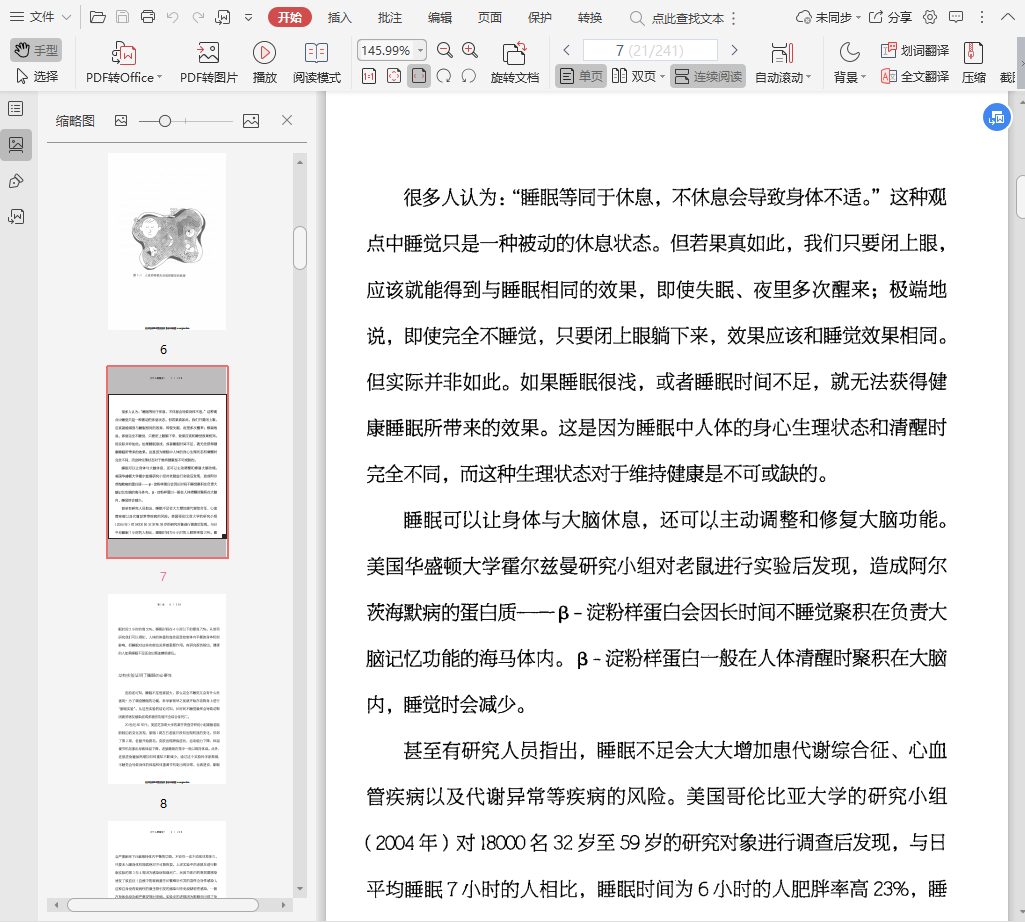Viewport: 1025px width, 922px height.
Task: Expand the quick access toolbar dropdown
Action: [x=248, y=18]
